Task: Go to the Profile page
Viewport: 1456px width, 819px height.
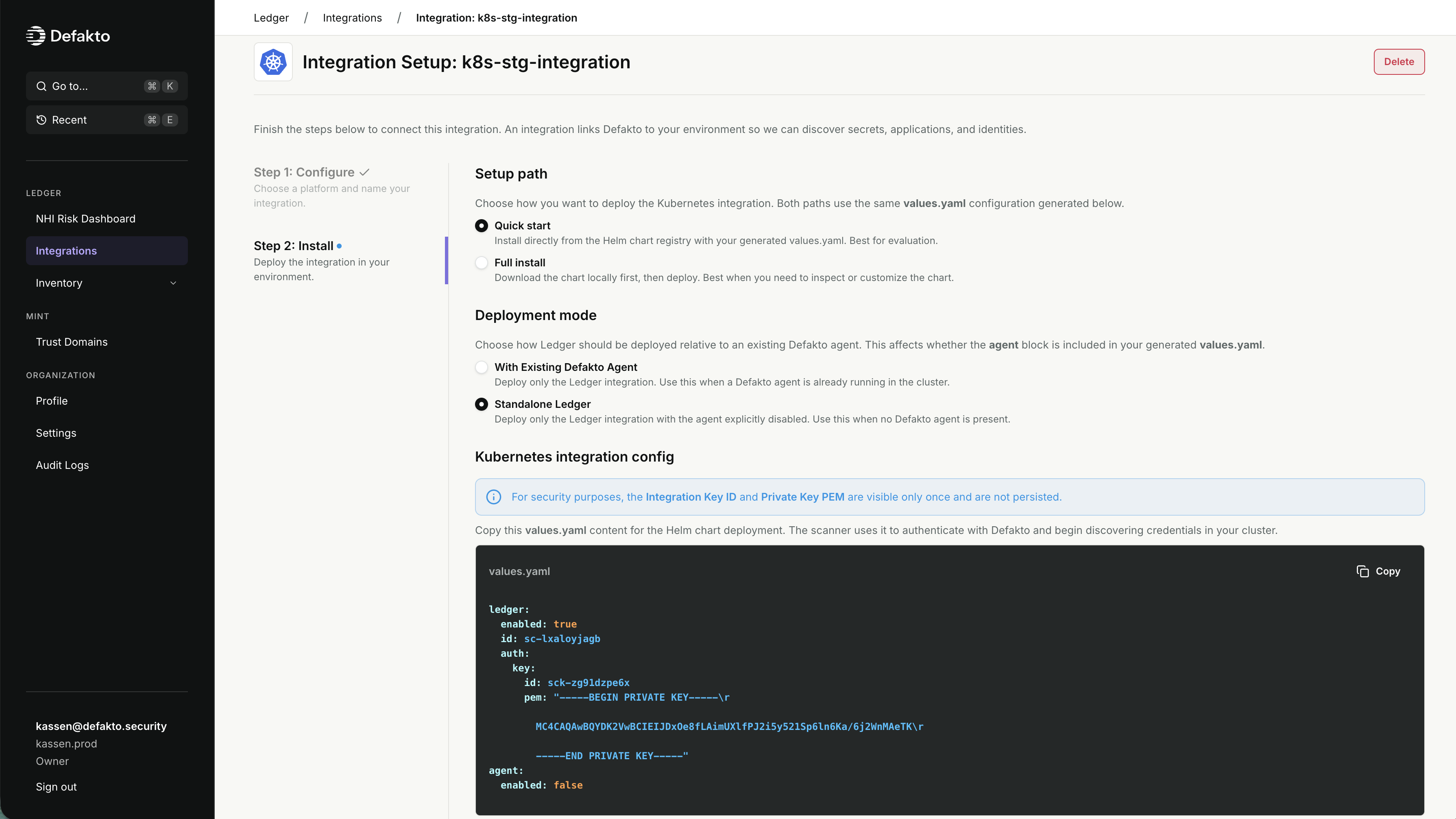Action: 107,401
